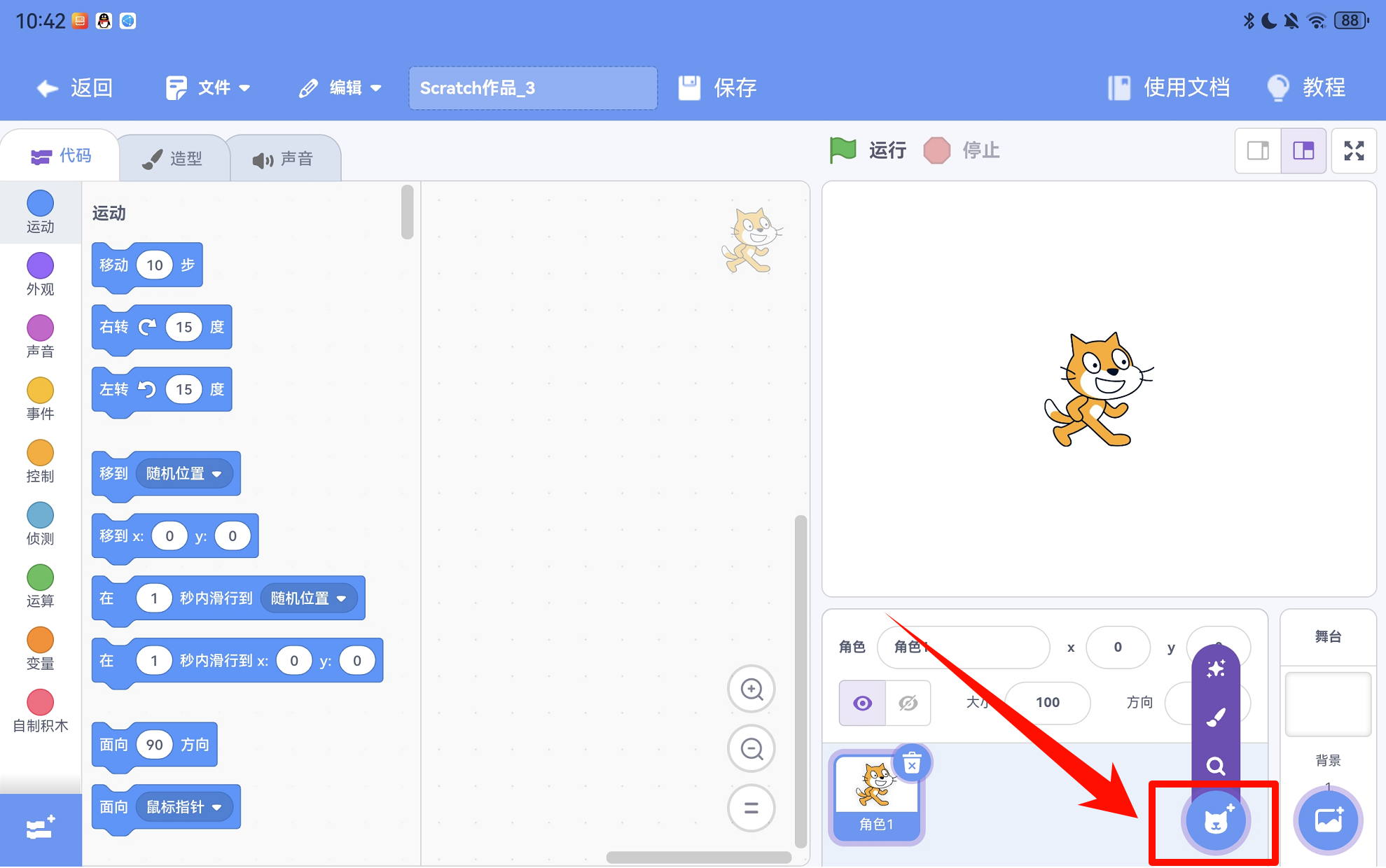Switch to the 声音 tab
The image size is (1386, 868).
pos(284,159)
